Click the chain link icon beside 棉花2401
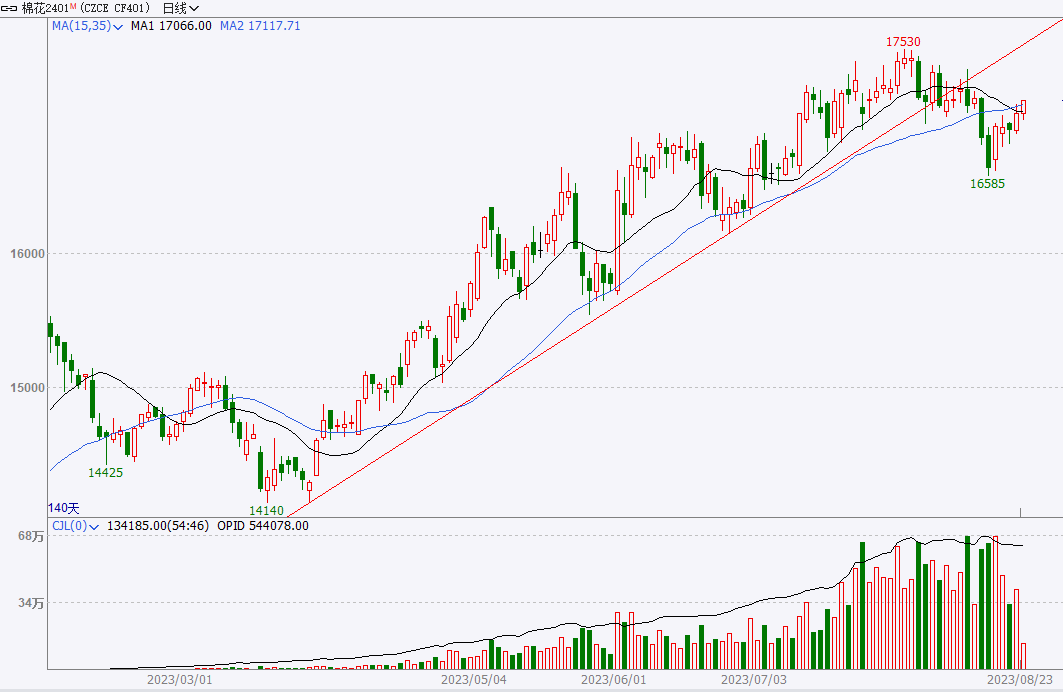Screen dimensions: 1063x692 coord(10,8)
